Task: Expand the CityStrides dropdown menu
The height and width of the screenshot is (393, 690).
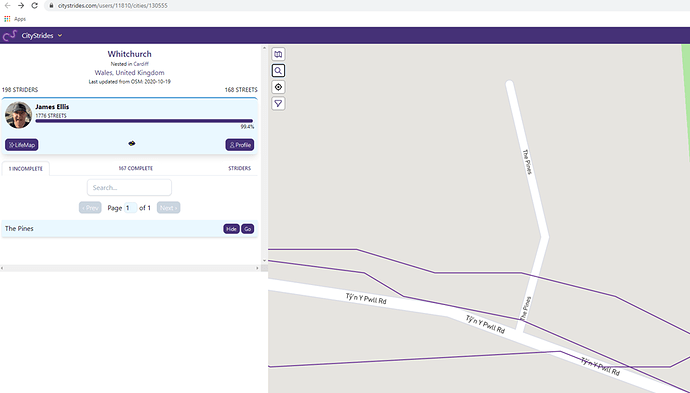Action: point(60,36)
